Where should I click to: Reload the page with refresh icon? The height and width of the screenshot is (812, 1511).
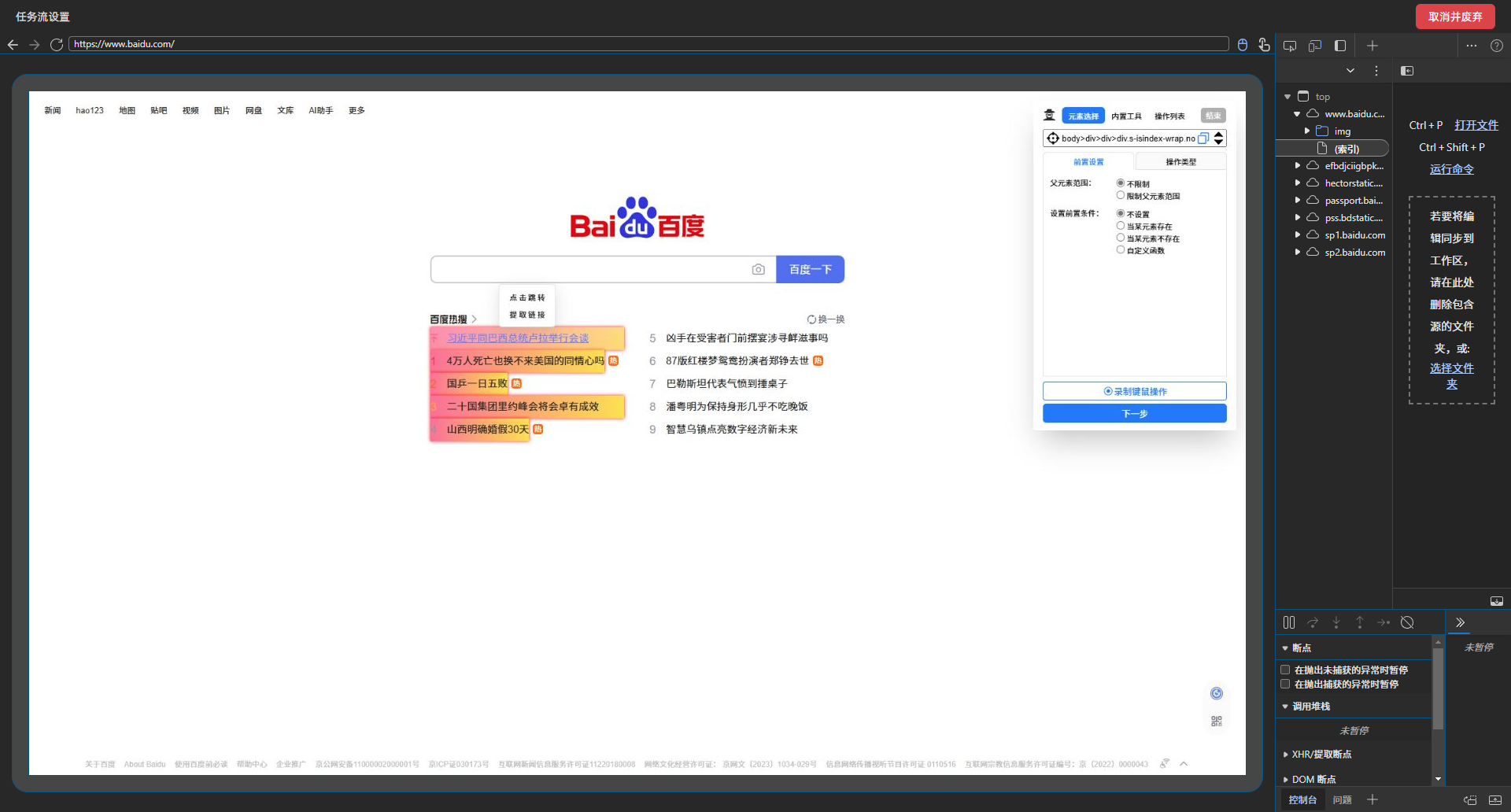57,45
